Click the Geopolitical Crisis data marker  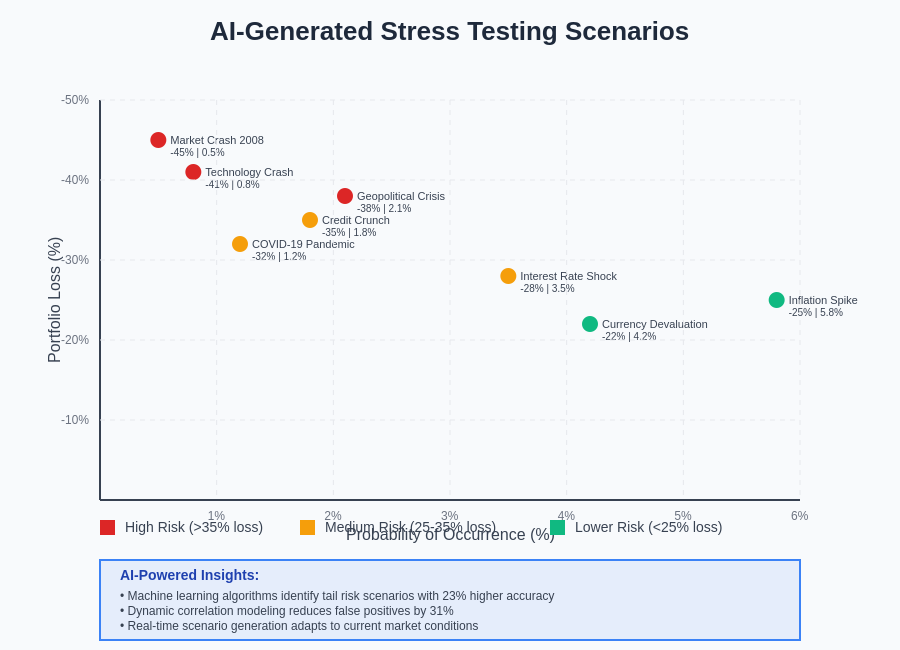345,196
